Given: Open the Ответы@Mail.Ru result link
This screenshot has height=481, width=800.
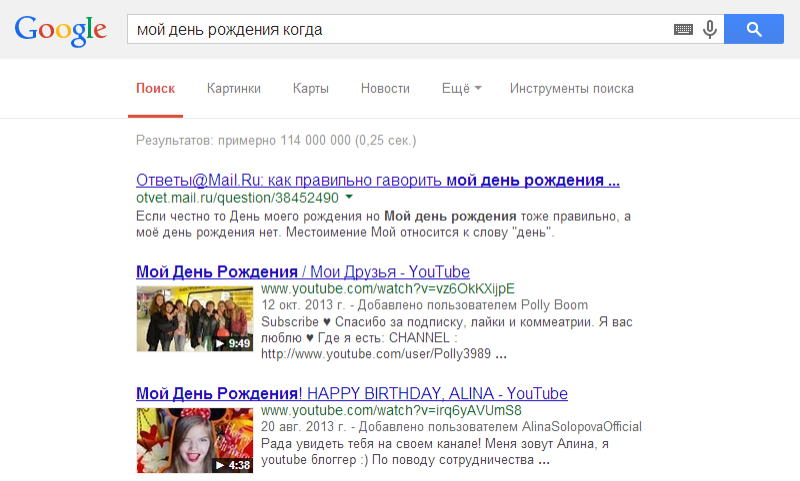Looking at the screenshot, I should [378, 181].
